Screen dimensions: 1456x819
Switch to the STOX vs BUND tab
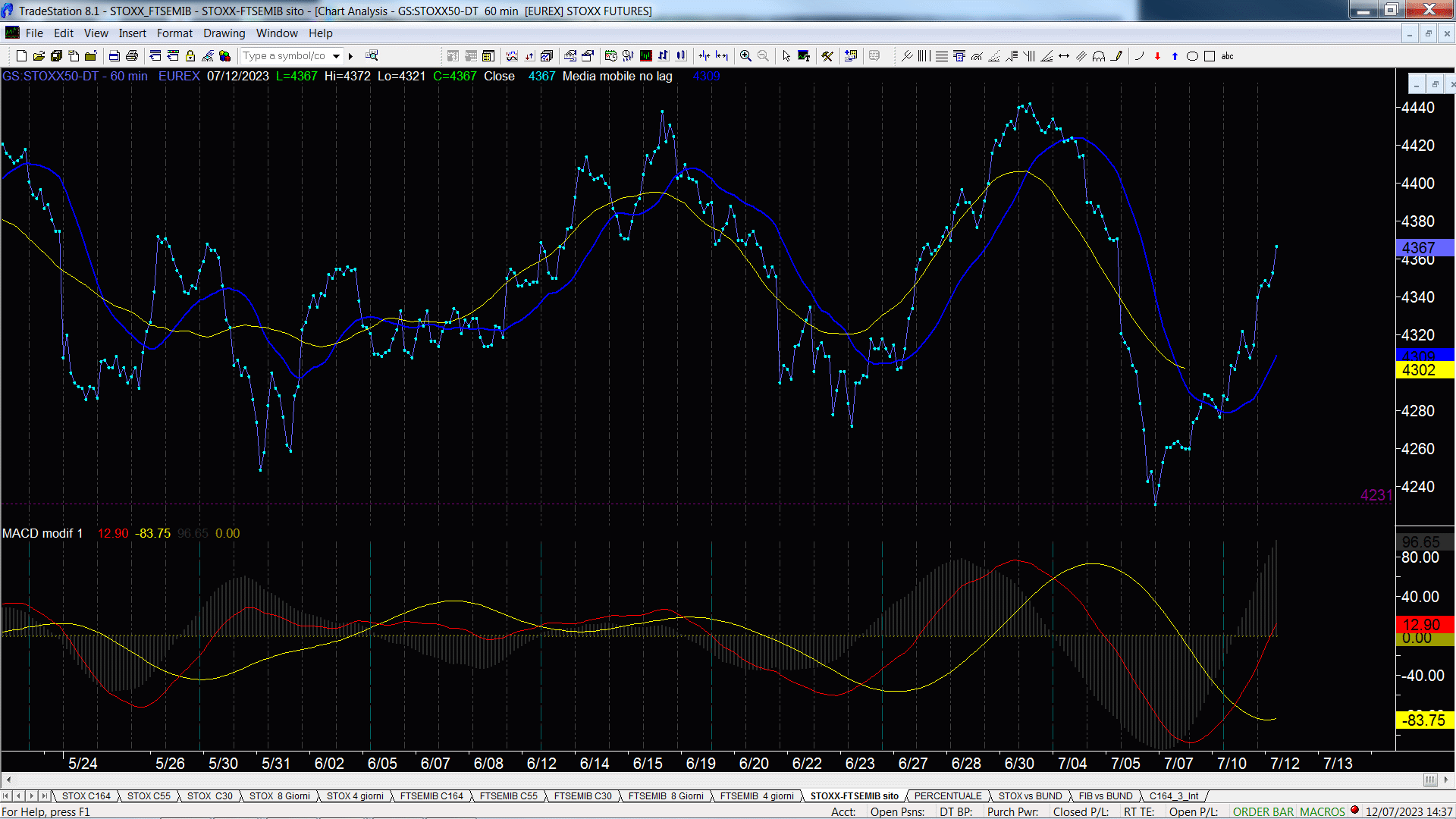tap(1030, 795)
